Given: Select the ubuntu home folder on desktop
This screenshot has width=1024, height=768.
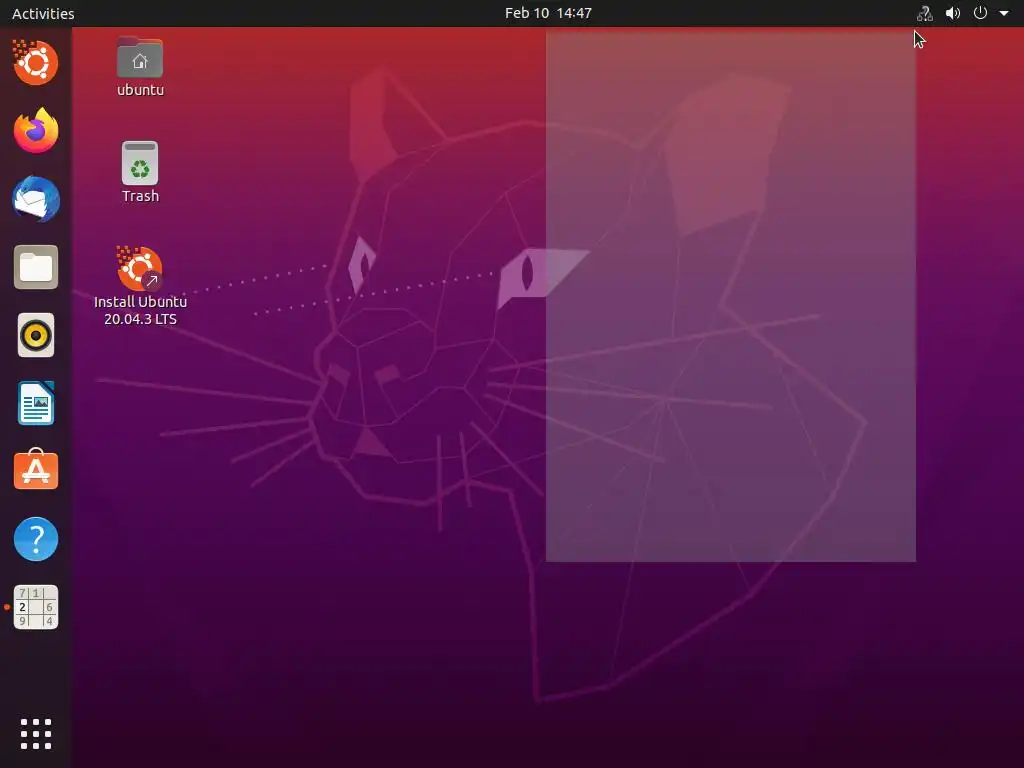Looking at the screenshot, I should pos(140,67).
